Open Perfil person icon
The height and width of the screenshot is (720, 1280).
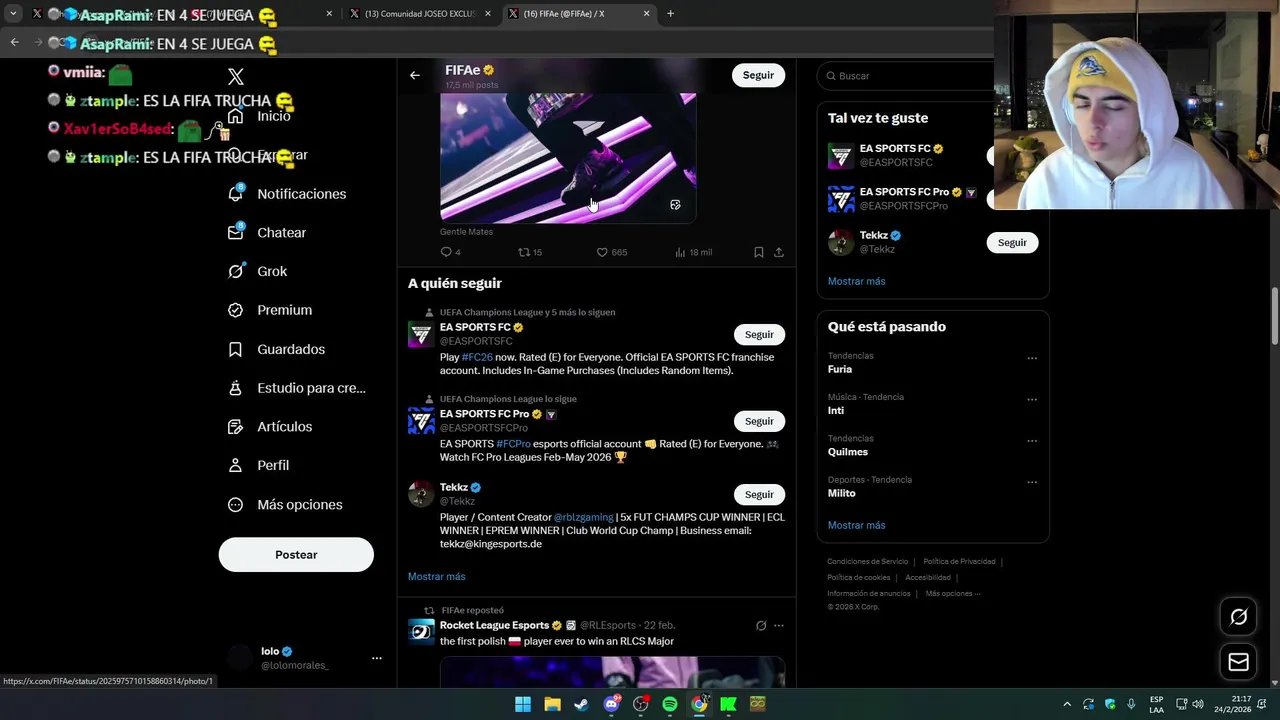[x=236, y=465]
